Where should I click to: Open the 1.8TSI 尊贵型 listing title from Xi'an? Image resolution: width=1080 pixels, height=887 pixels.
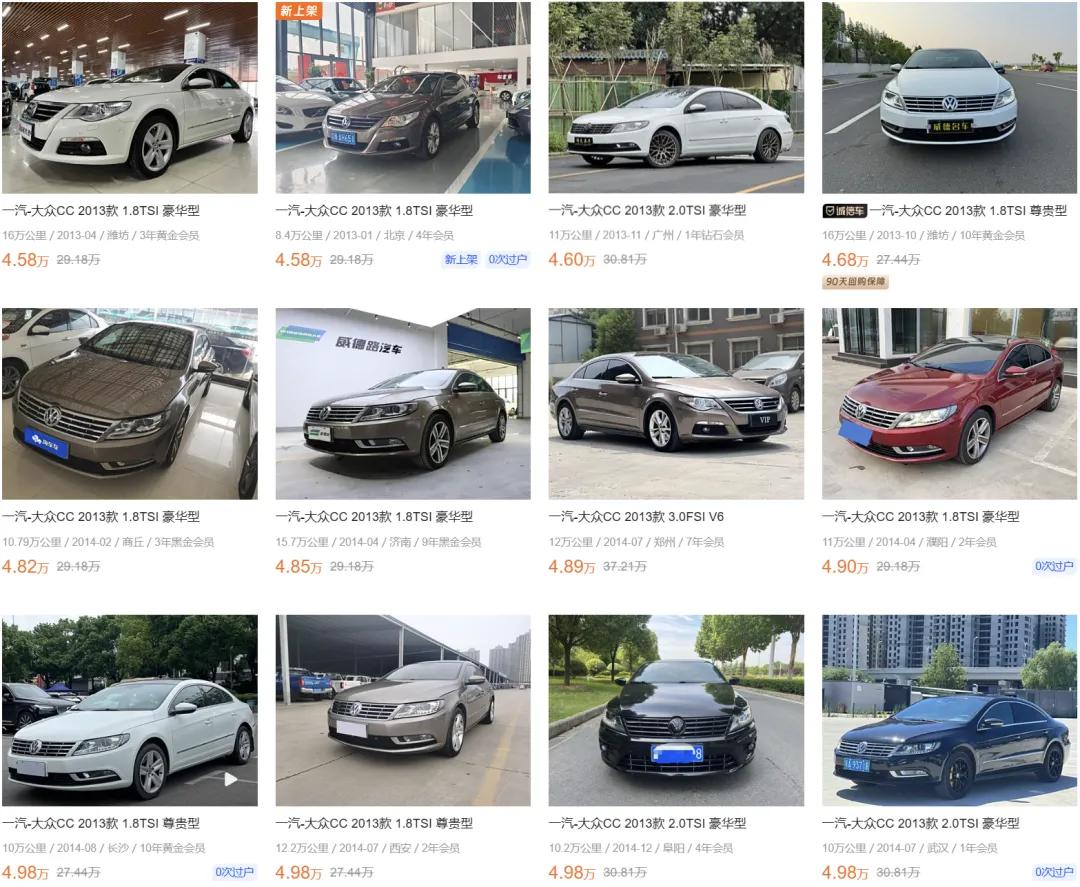click(x=374, y=823)
